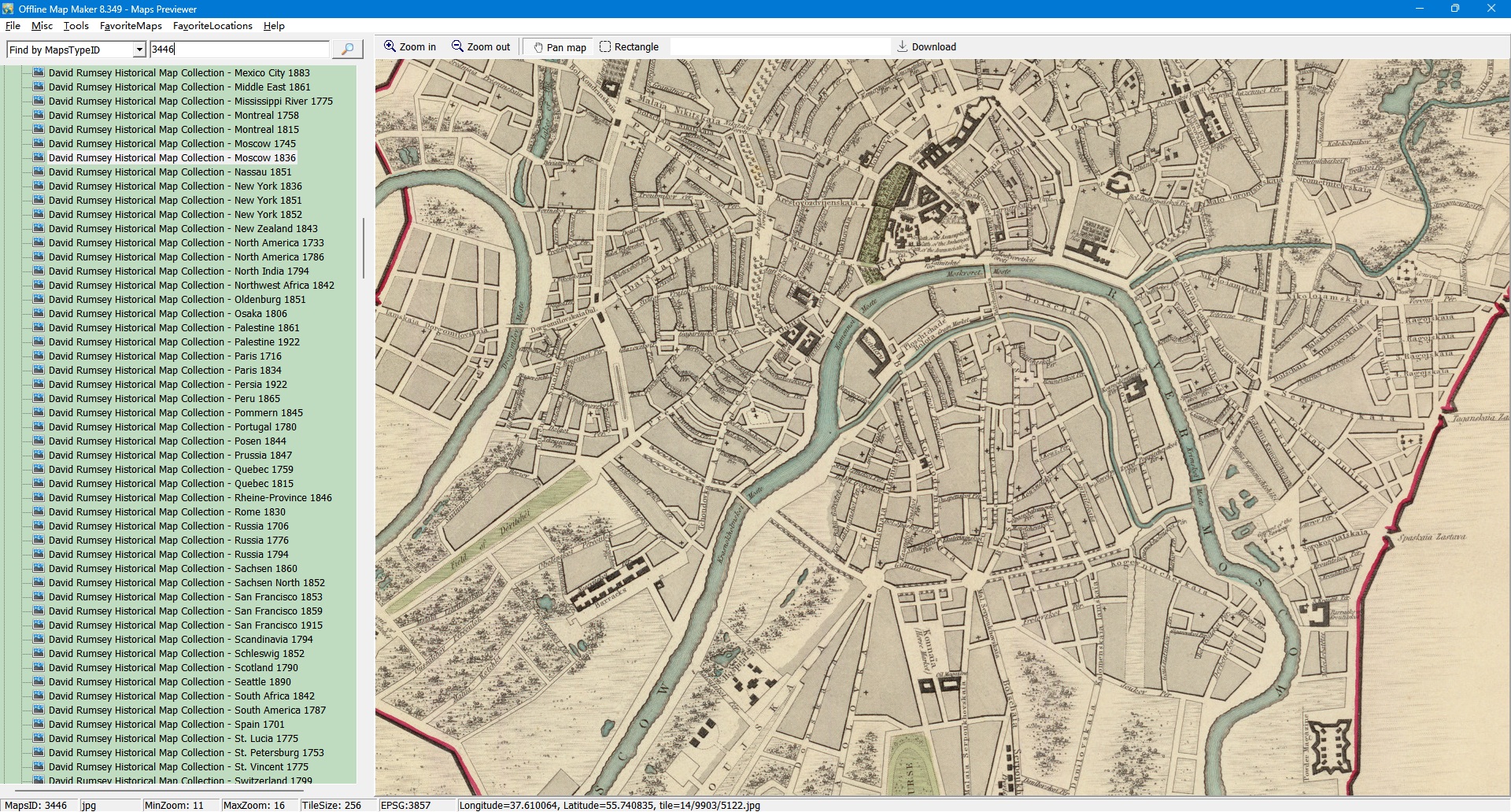Open the FavoriteLocations menu
Screen dimensions: 1511x812
[212, 26]
